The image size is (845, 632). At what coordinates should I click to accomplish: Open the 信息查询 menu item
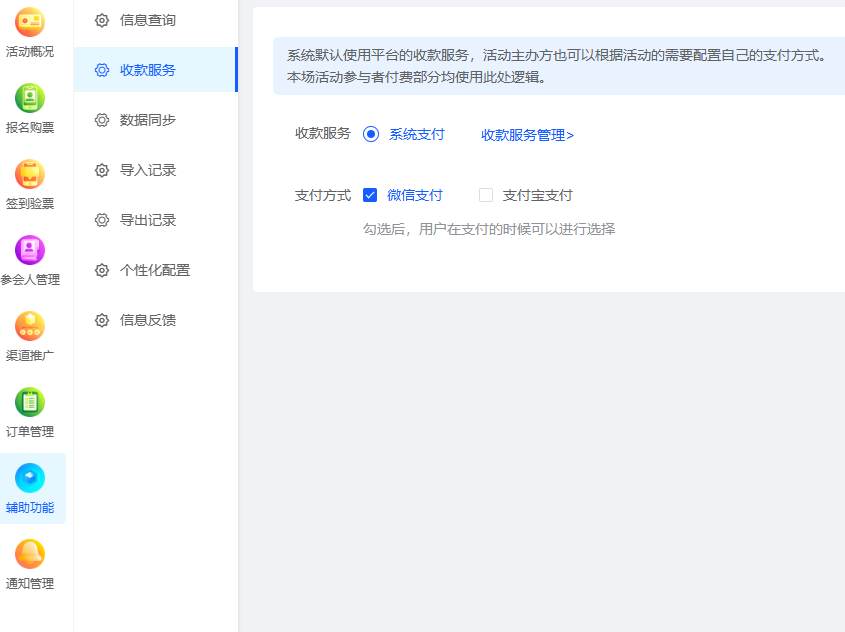pyautogui.click(x=155, y=20)
